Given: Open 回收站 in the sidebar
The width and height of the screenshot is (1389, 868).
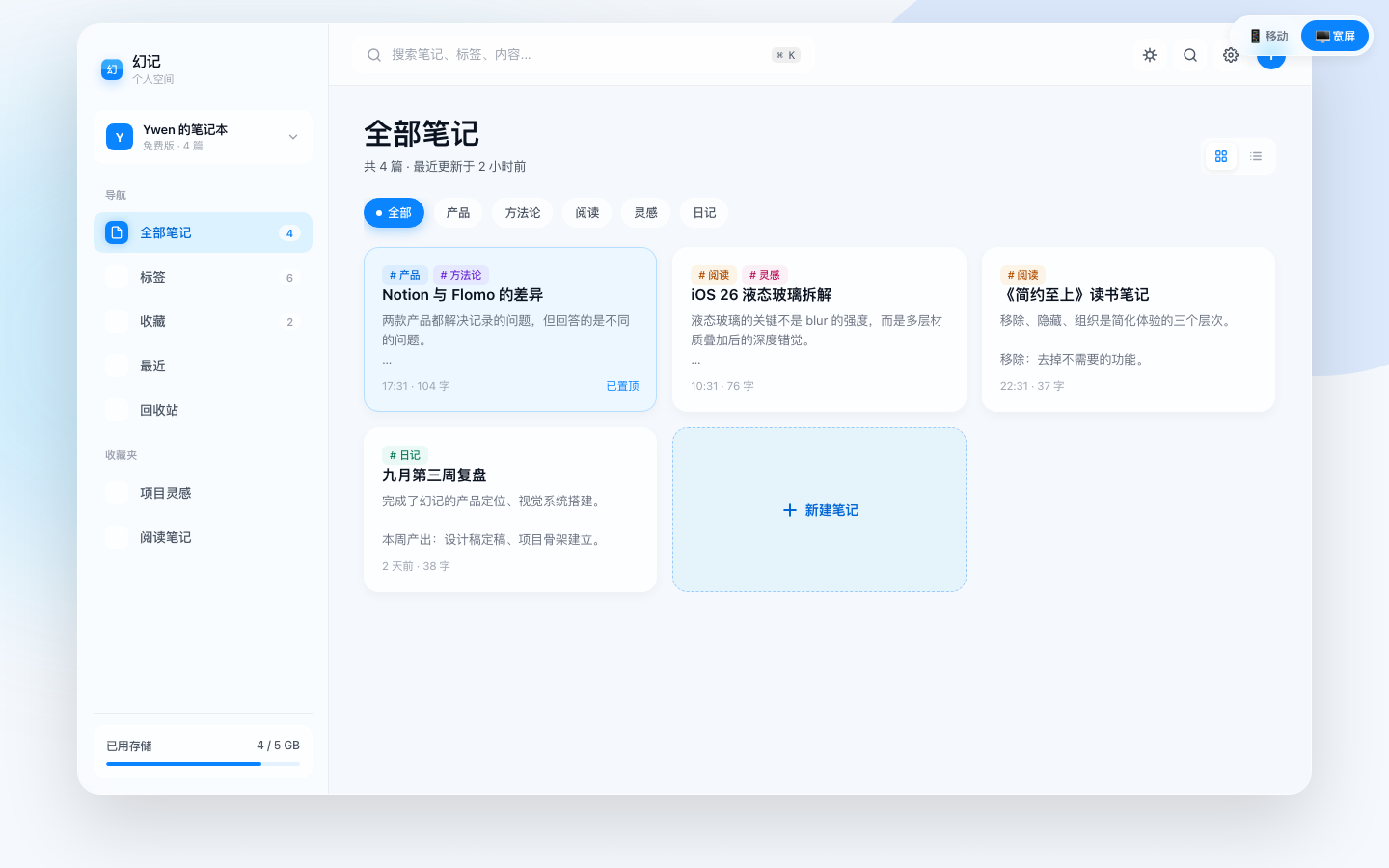Looking at the screenshot, I should [x=203, y=410].
